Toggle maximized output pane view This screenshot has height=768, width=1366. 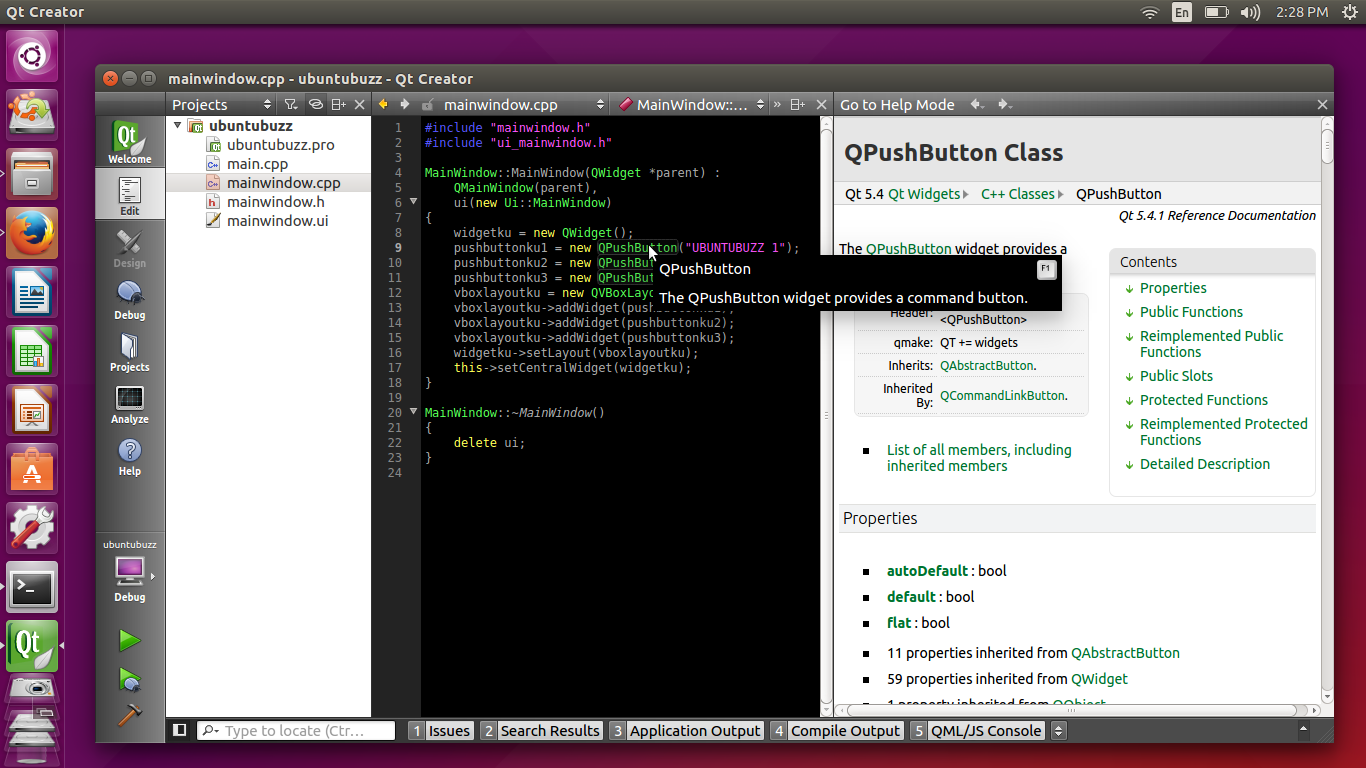click(x=179, y=730)
